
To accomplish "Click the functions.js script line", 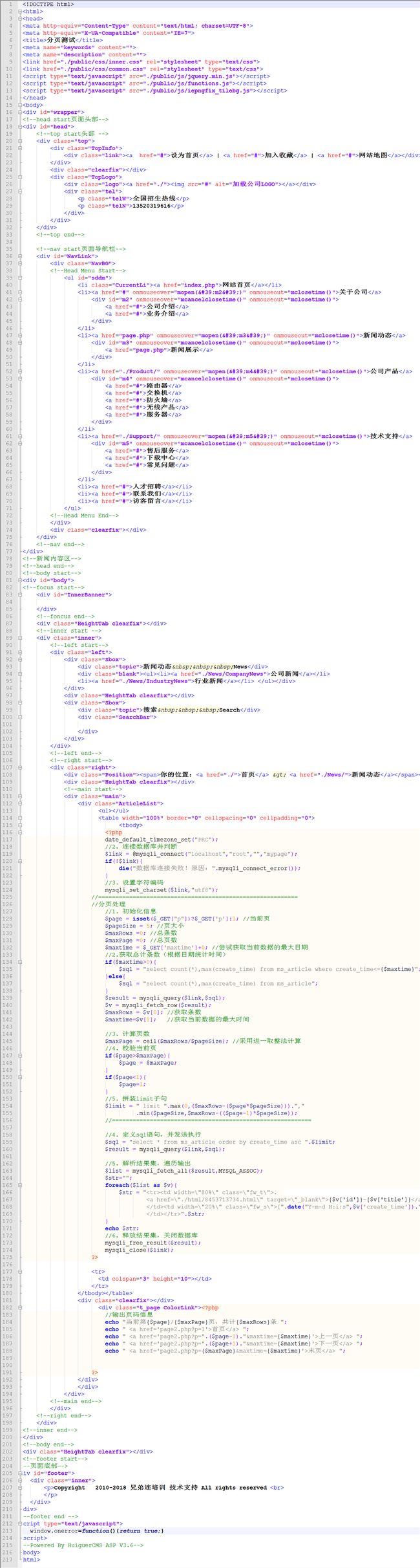I will [x=145, y=83].
